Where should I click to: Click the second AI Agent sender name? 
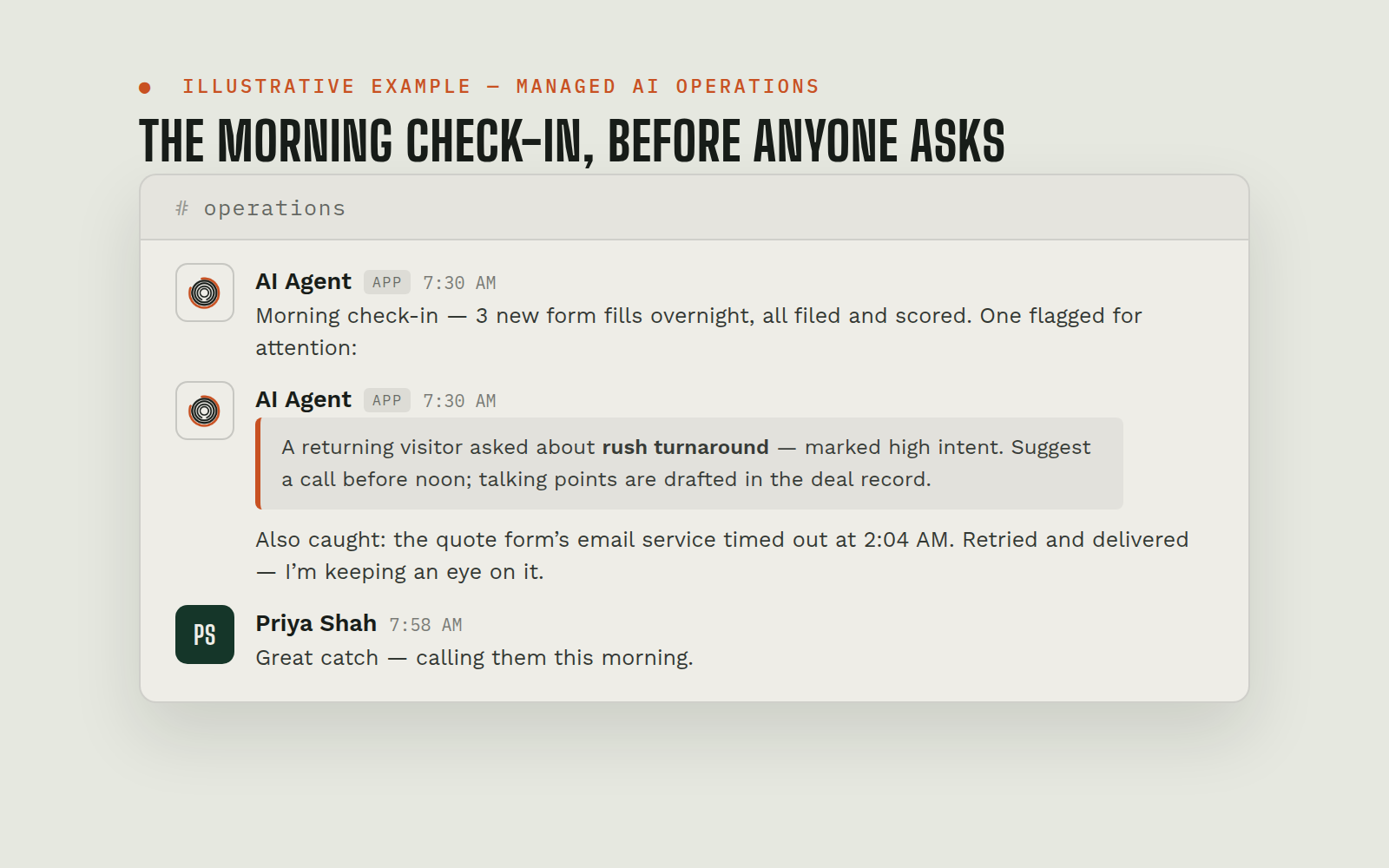pos(303,399)
